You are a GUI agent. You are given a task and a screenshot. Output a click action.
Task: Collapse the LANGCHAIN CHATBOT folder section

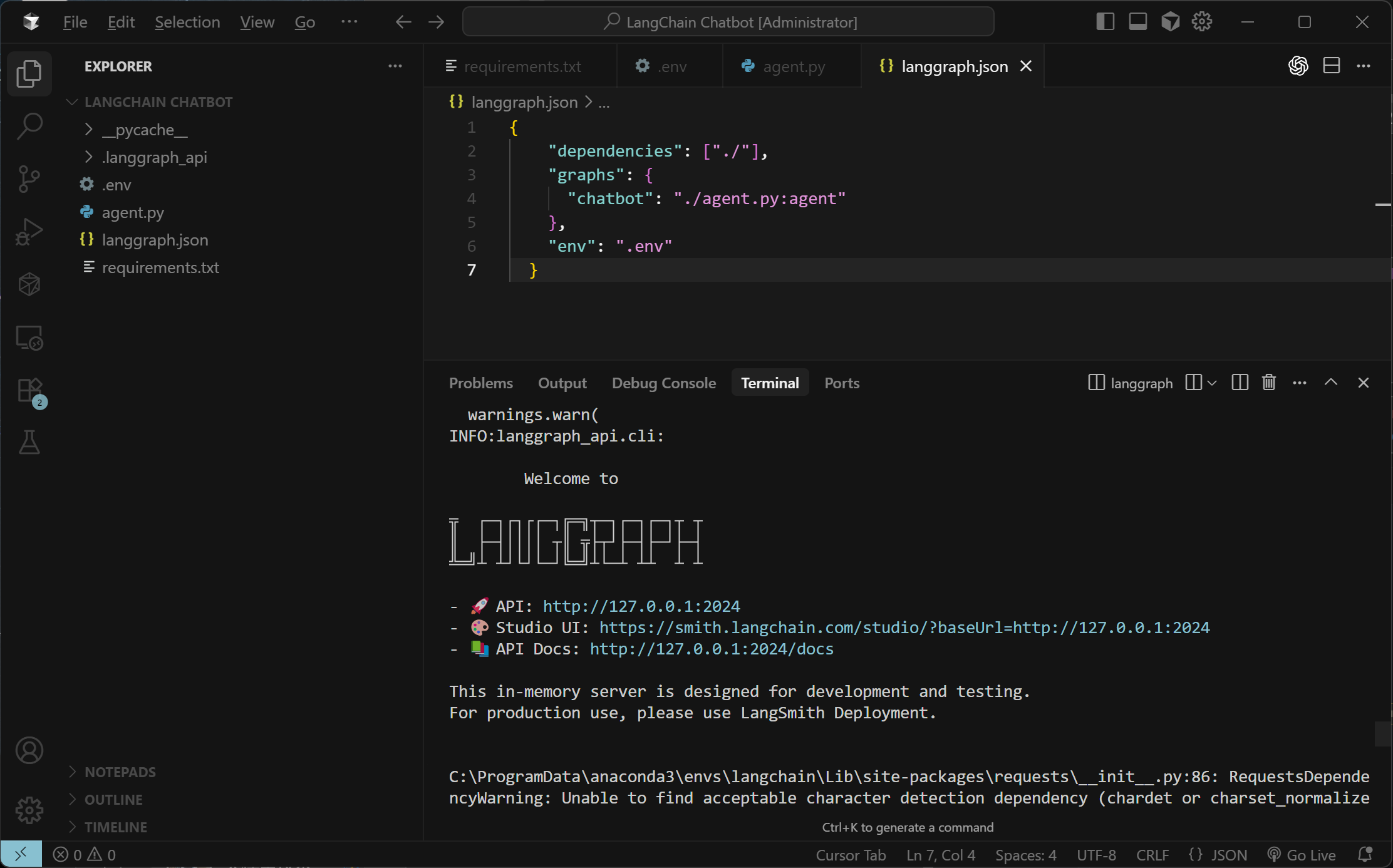pyautogui.click(x=158, y=102)
